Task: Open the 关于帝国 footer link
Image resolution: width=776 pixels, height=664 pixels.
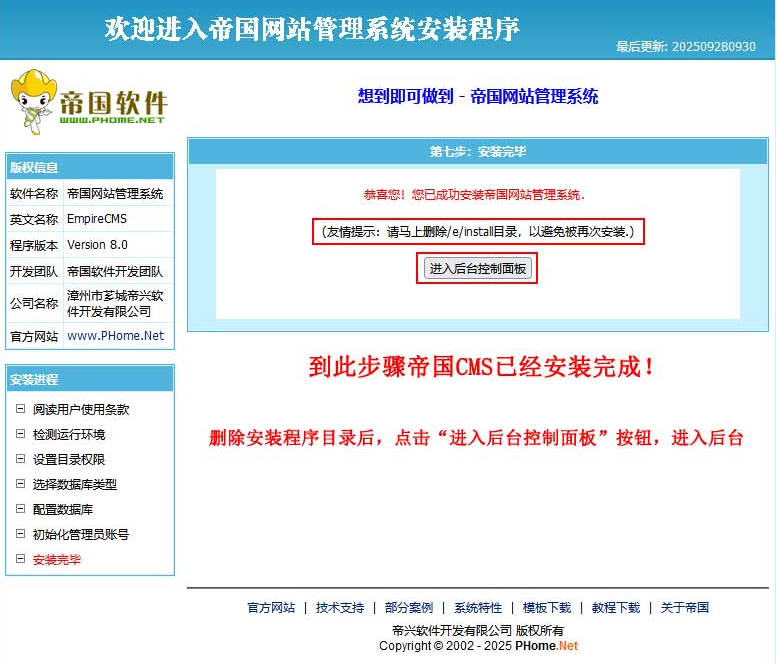Action: coord(685,608)
